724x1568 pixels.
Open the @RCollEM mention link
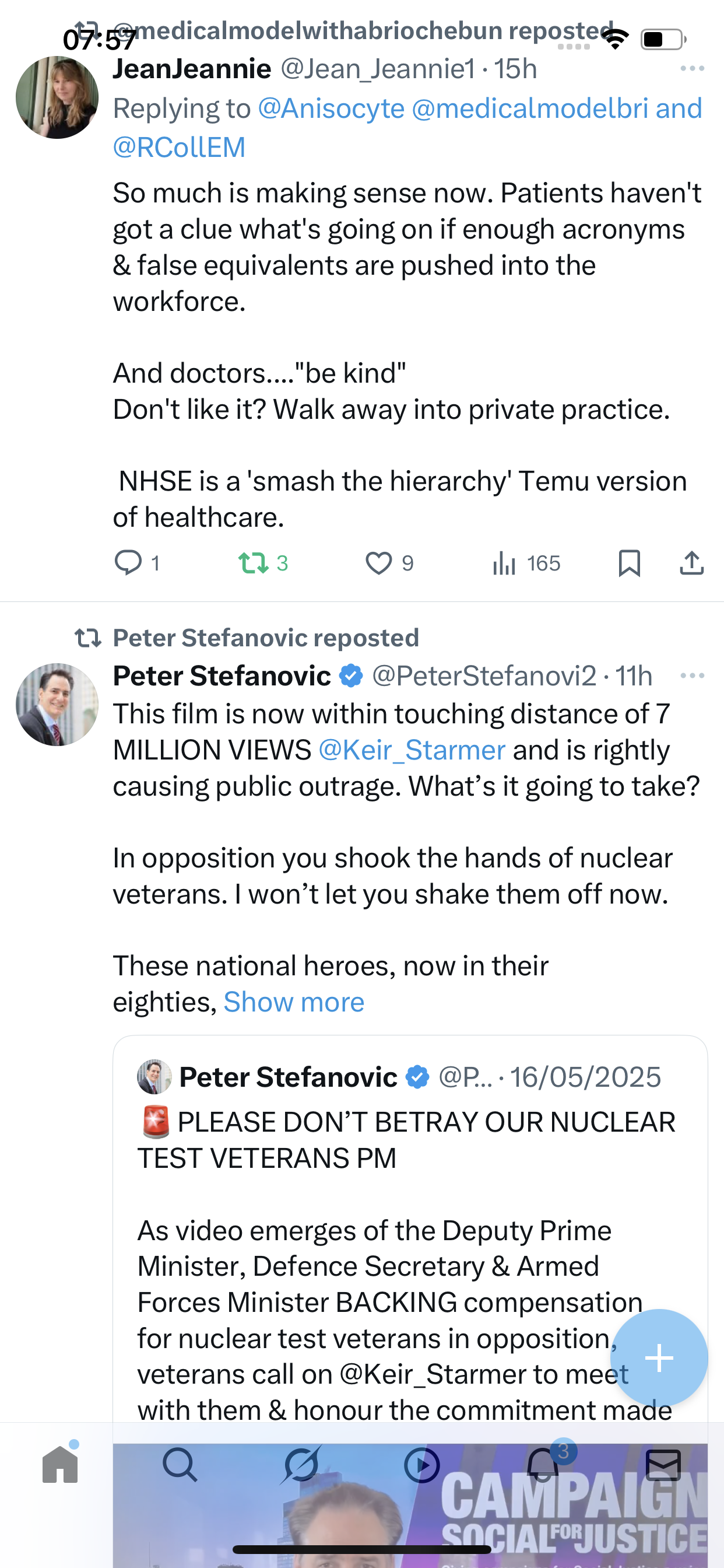coord(179,148)
